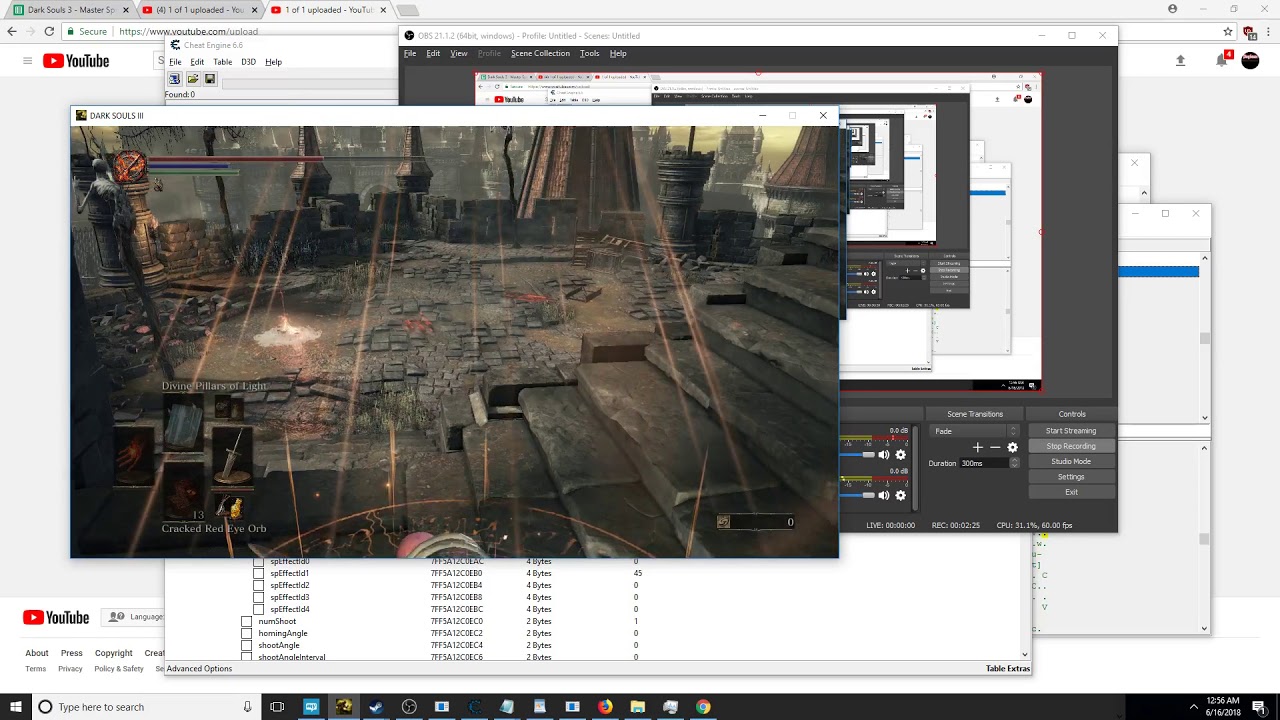Open process icon in Cheat Engine toolbar

point(174,79)
